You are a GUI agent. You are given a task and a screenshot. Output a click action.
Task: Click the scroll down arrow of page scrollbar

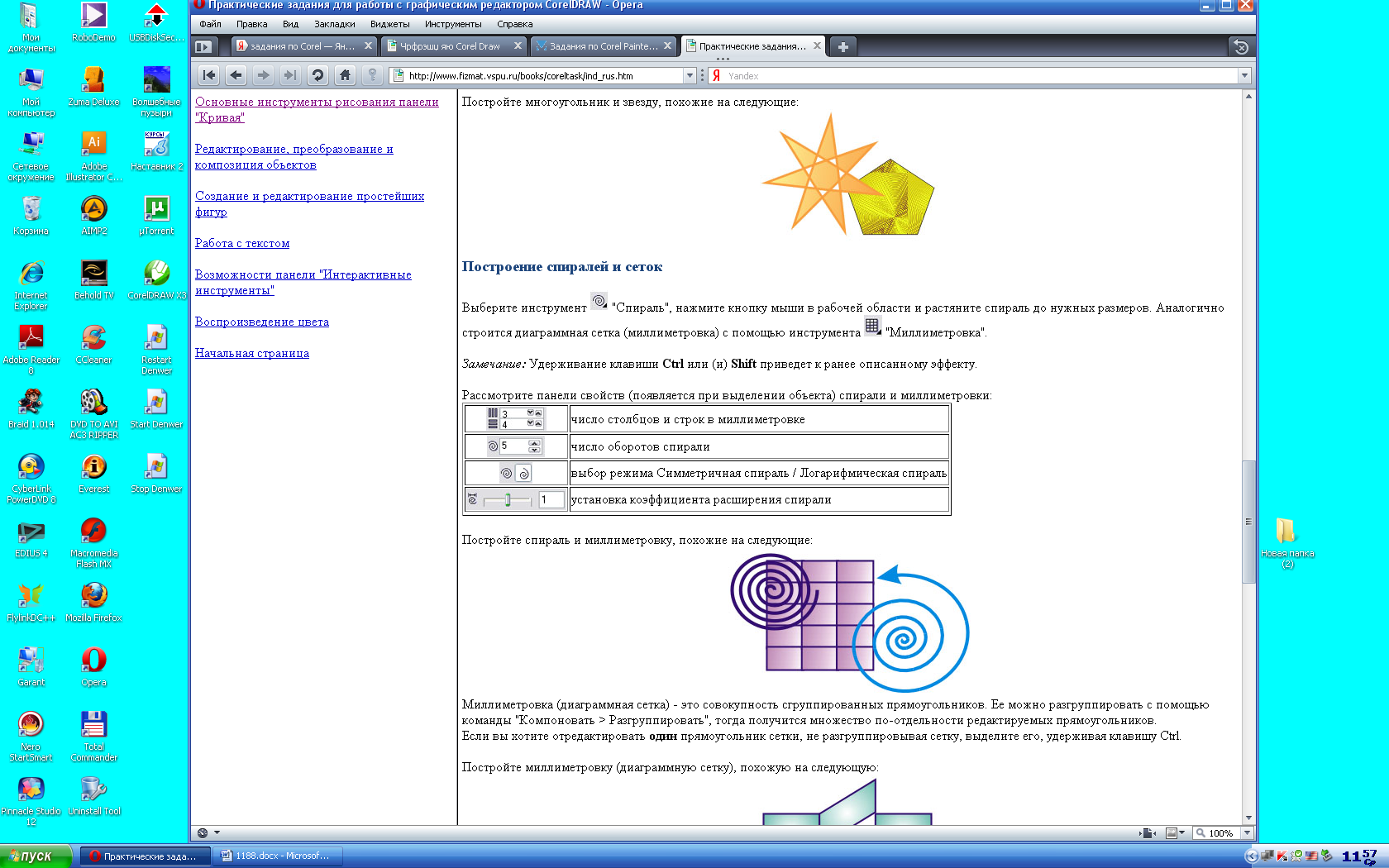click(1248, 818)
